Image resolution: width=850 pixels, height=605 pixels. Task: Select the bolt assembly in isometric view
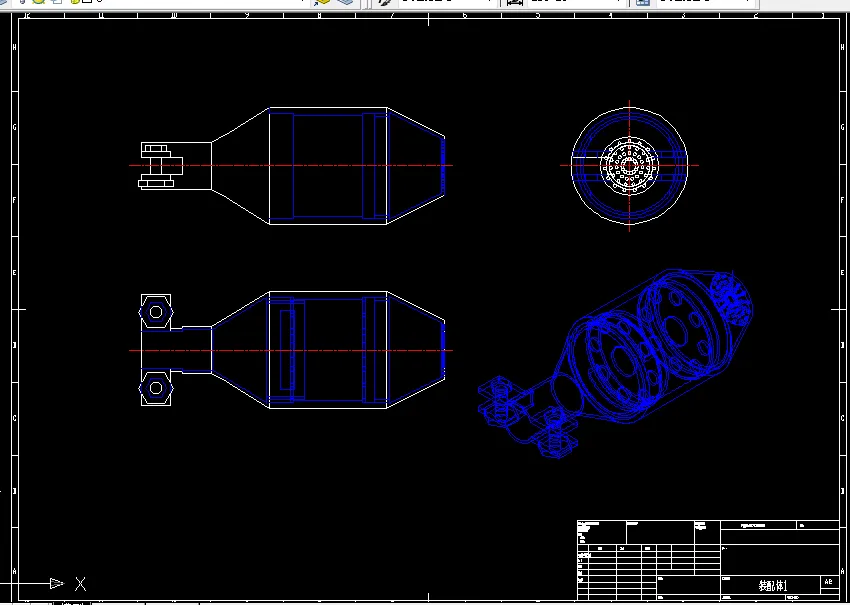click(526, 415)
